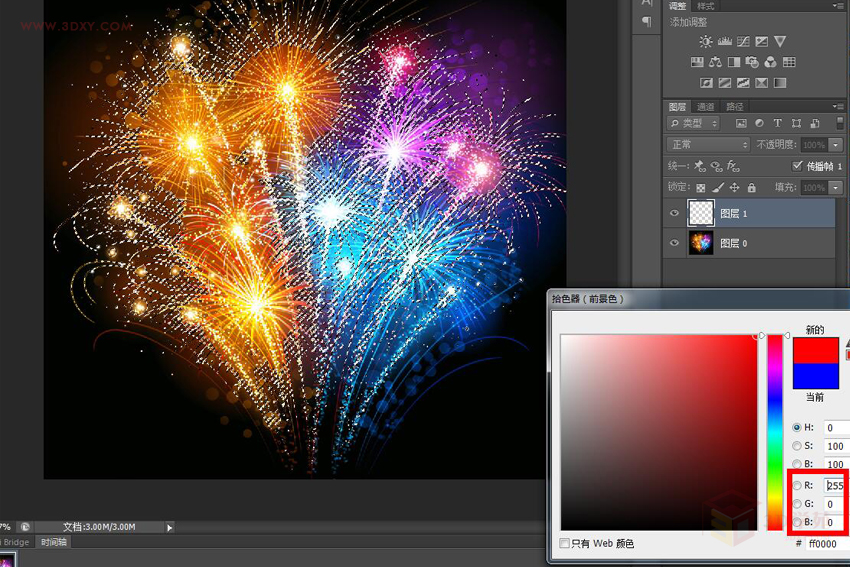This screenshot has width=850, height=567.
Task: Add a Brightness/Contrast adjustment
Action: 705,42
